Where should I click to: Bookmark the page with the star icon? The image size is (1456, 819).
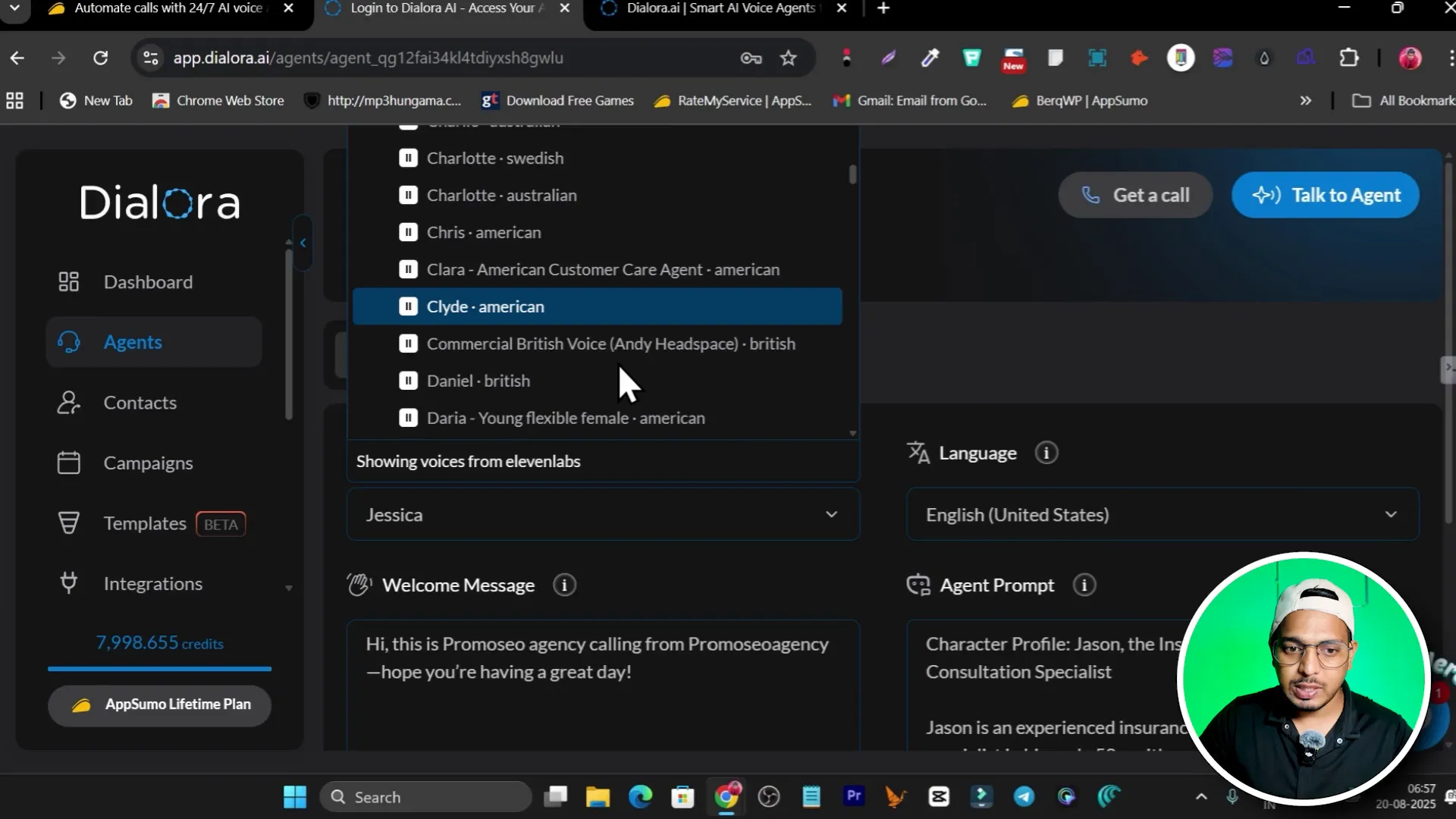(x=789, y=58)
